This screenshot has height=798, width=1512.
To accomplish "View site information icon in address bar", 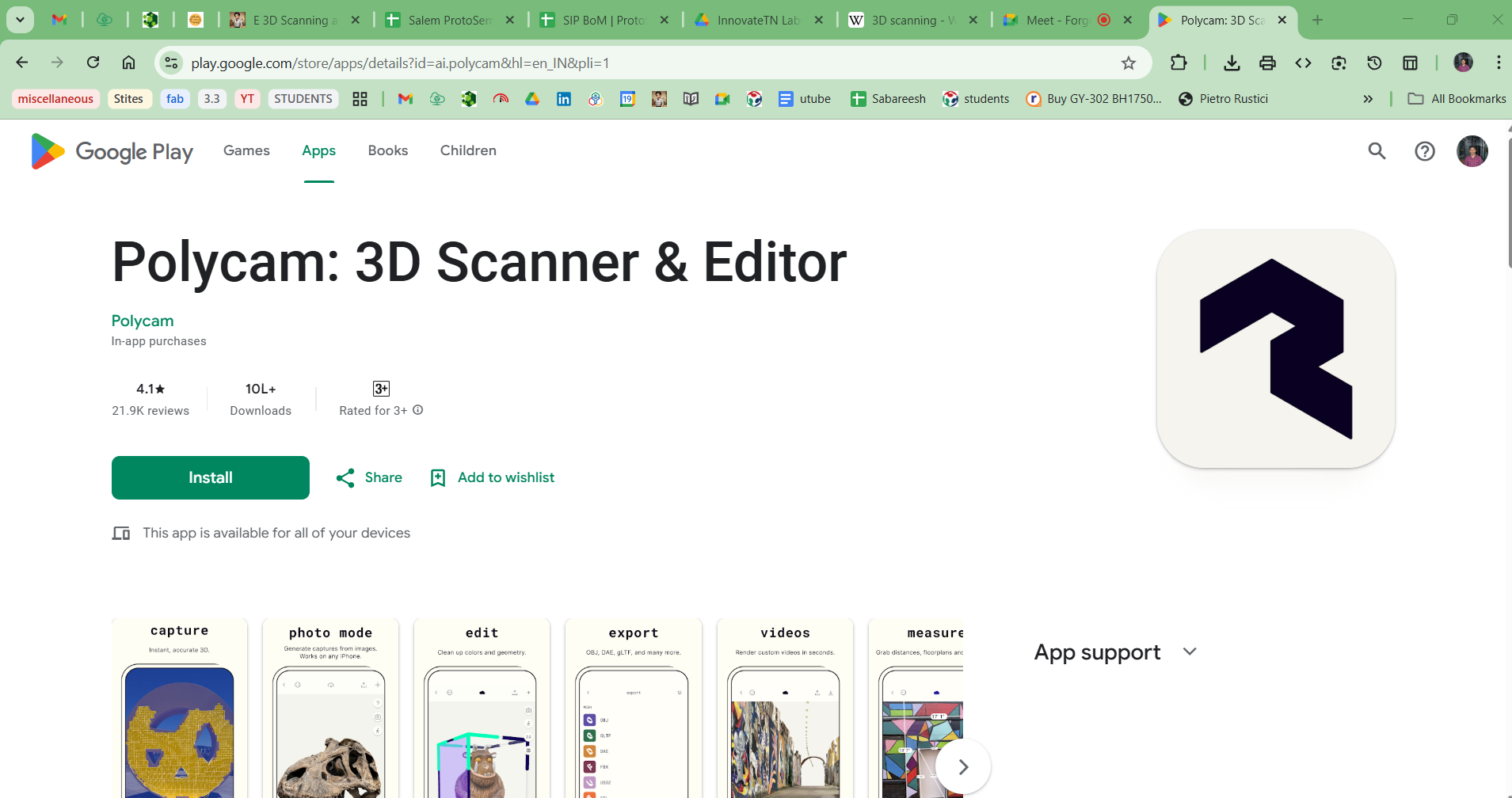I will point(171,63).
